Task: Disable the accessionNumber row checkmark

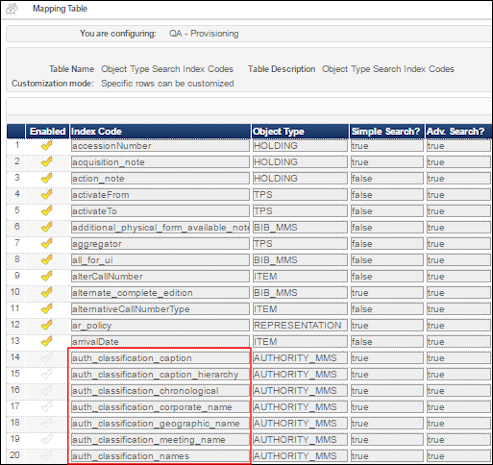Action: pos(47,146)
